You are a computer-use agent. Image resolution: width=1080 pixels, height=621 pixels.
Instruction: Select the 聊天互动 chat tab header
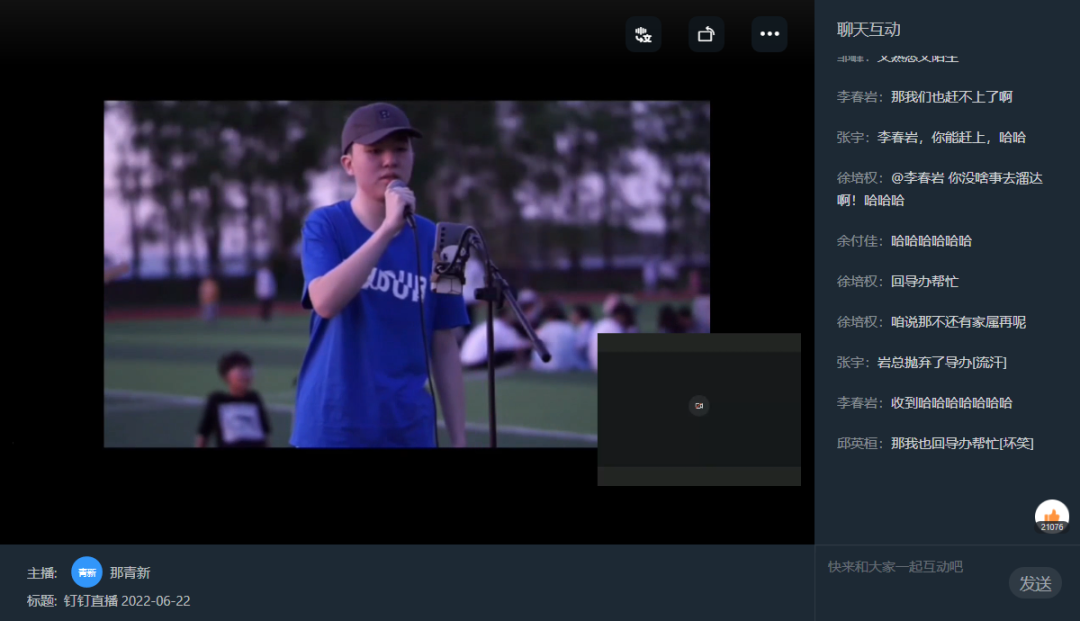point(869,30)
